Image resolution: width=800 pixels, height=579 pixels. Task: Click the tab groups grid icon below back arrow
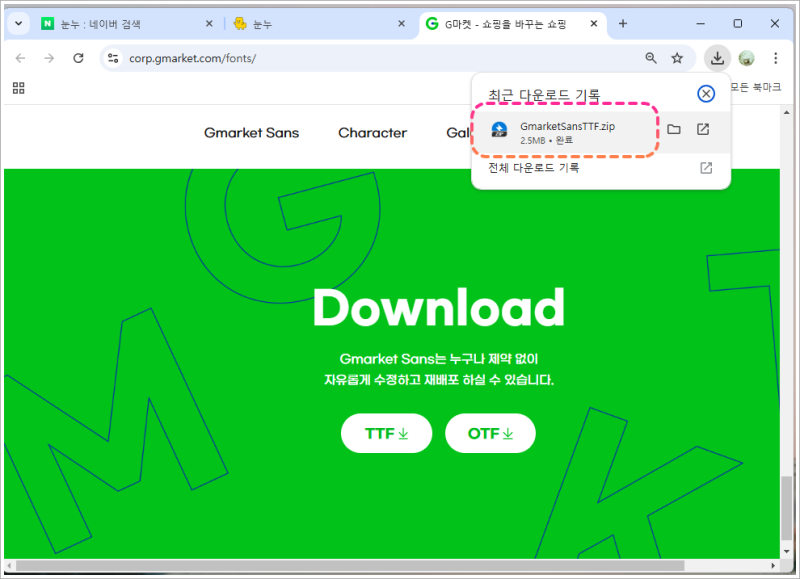(18, 88)
